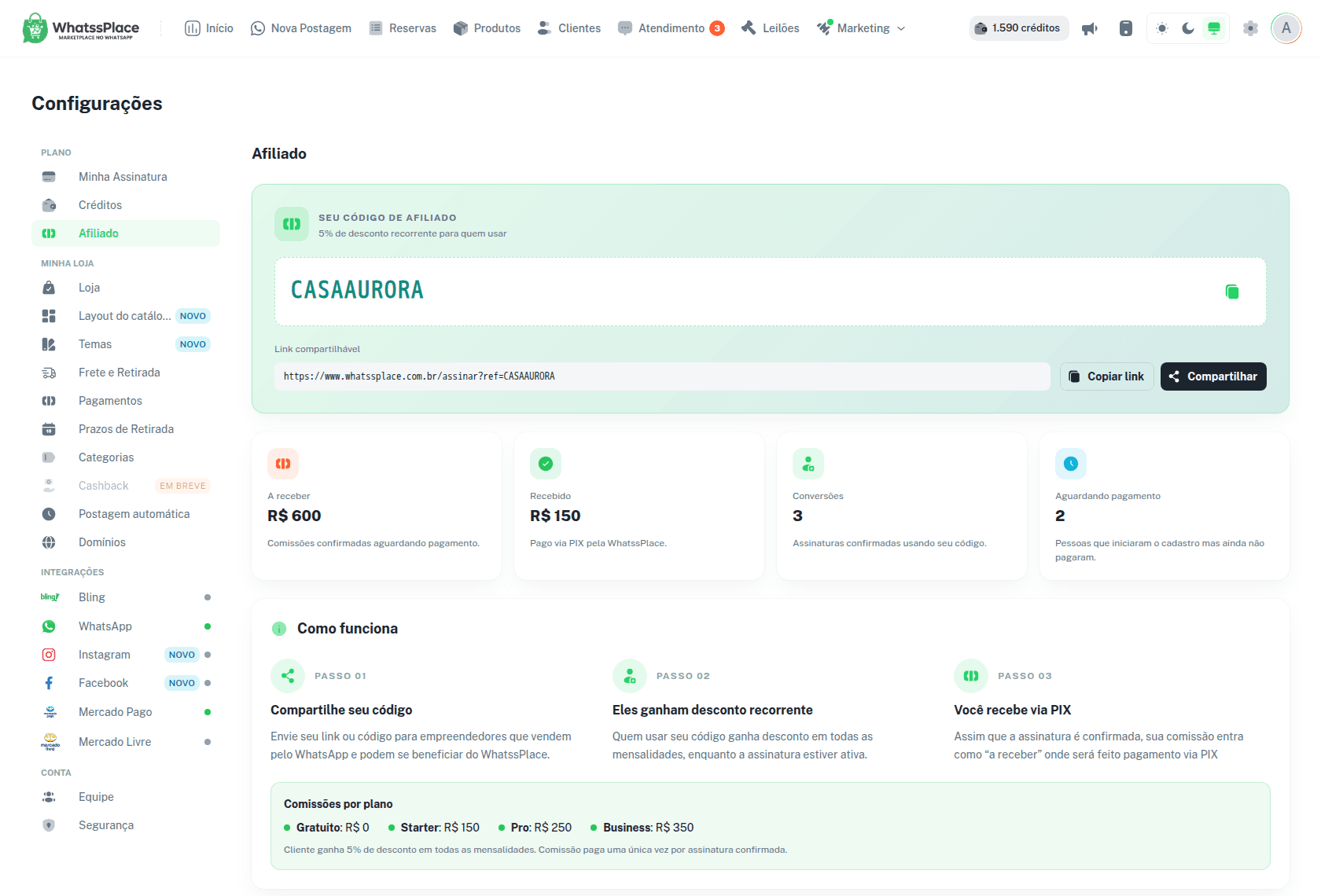This screenshot has width=1321, height=896.
Task: Switch to light theme sun icon
Action: point(1162,28)
